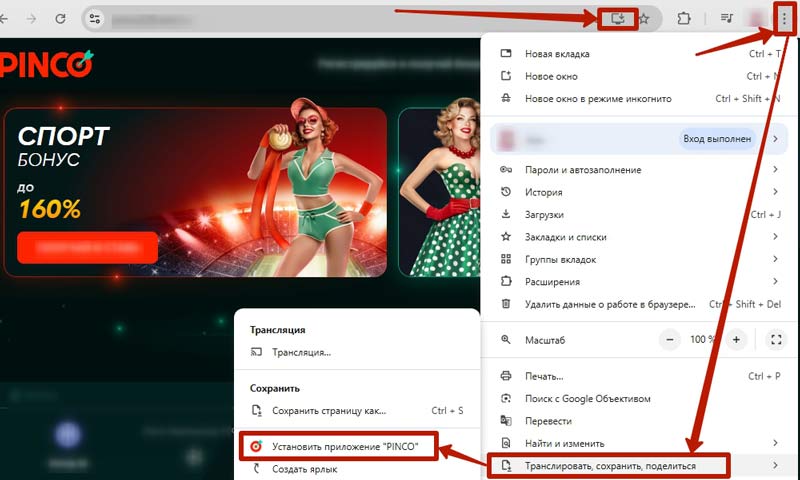Click the three-dot Chrome menu button
This screenshot has width=800, height=480.
pos(784,18)
